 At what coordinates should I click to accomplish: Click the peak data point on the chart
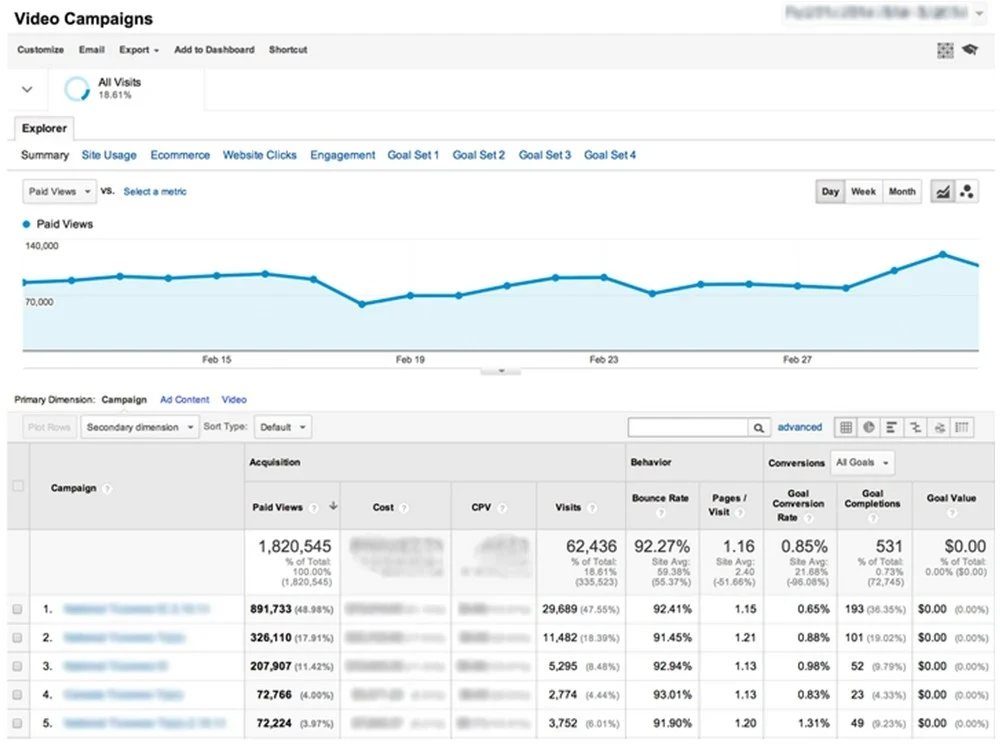943,254
